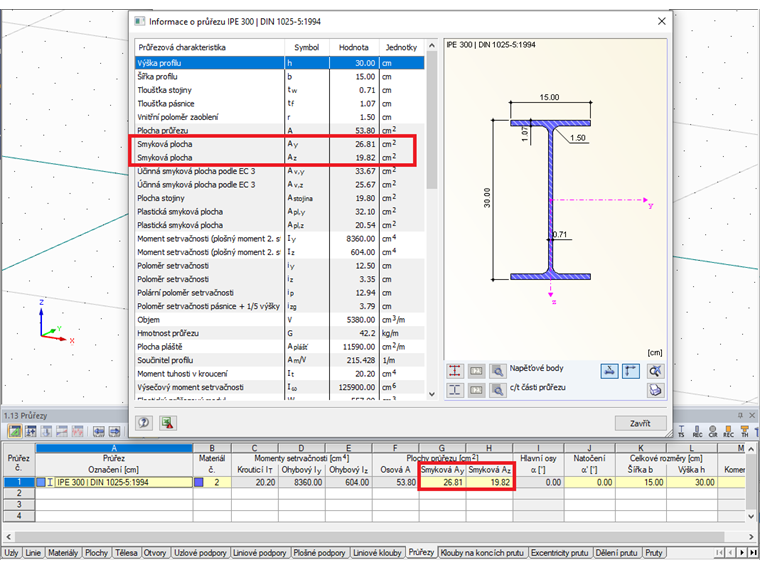Export the table to Excel
760x570 pixels.
coord(168,423)
